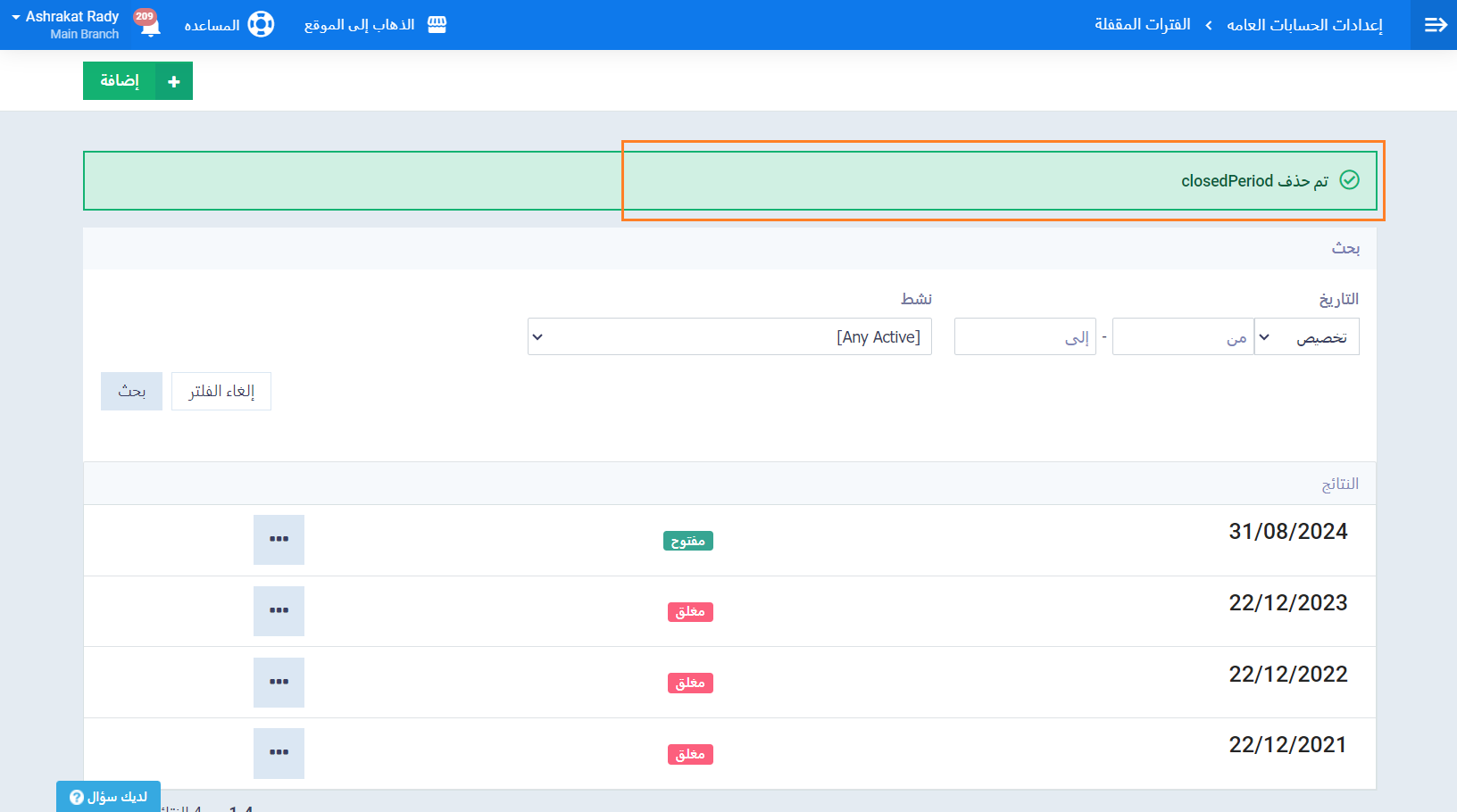The width and height of the screenshot is (1457, 812).
Task: Click the 'Have a question' help widget
Action: 109,796
